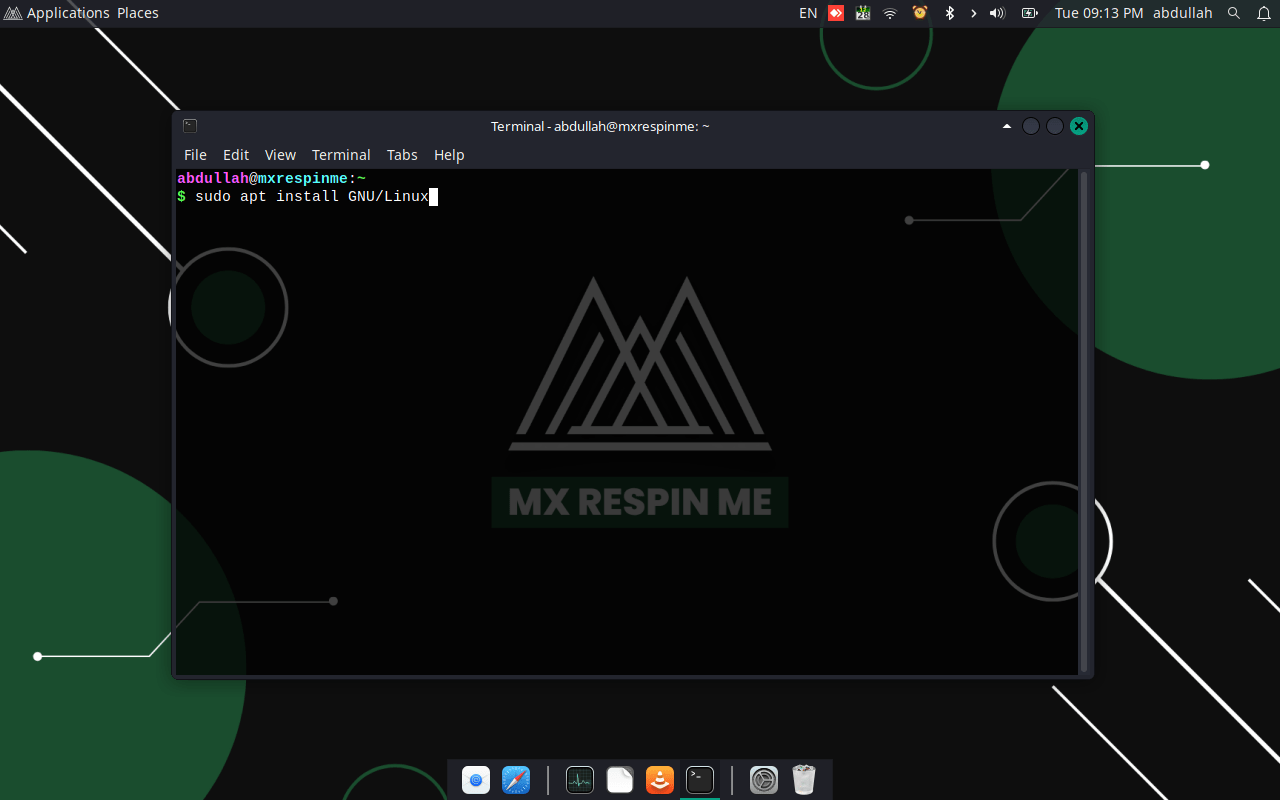
Task: Show notifications via the bell icon
Action: [1264, 13]
